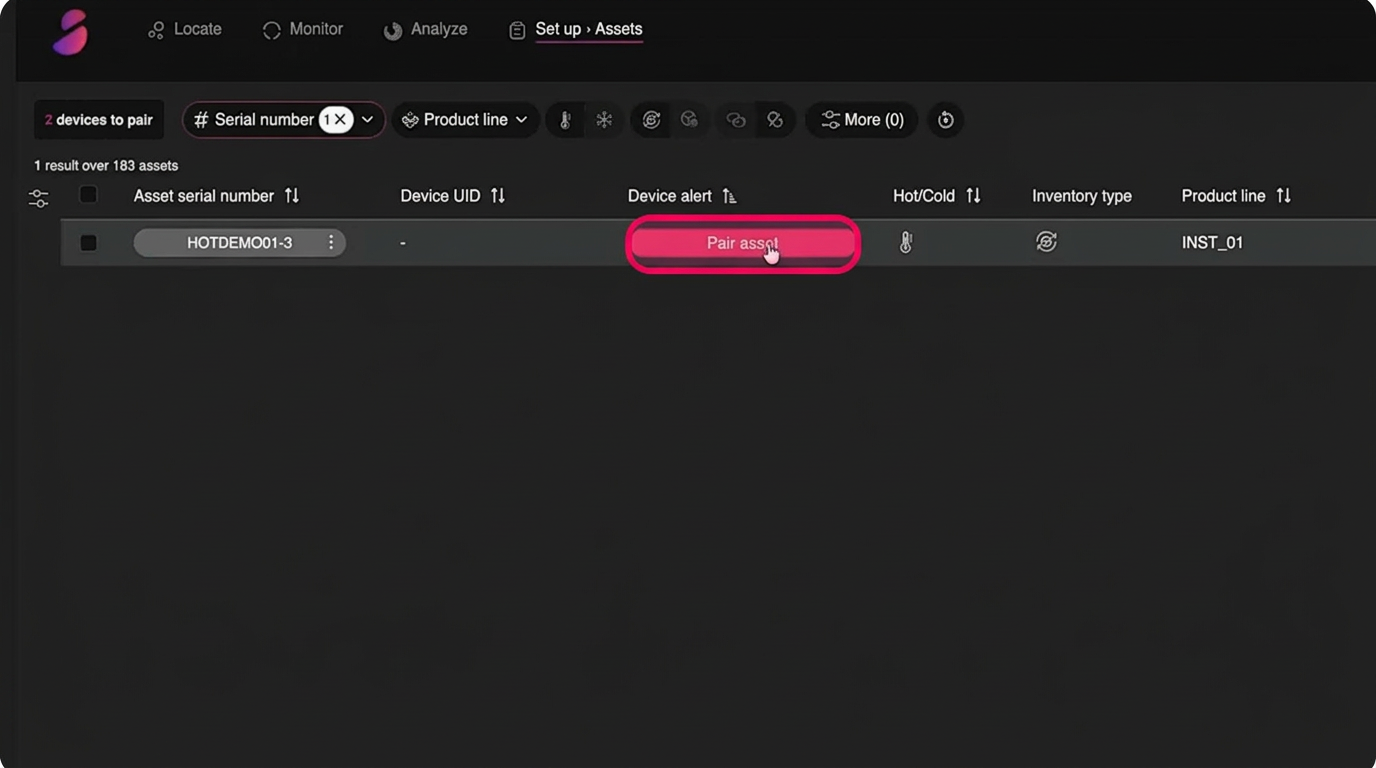Open the Product line filter dropdown

[x=465, y=120]
